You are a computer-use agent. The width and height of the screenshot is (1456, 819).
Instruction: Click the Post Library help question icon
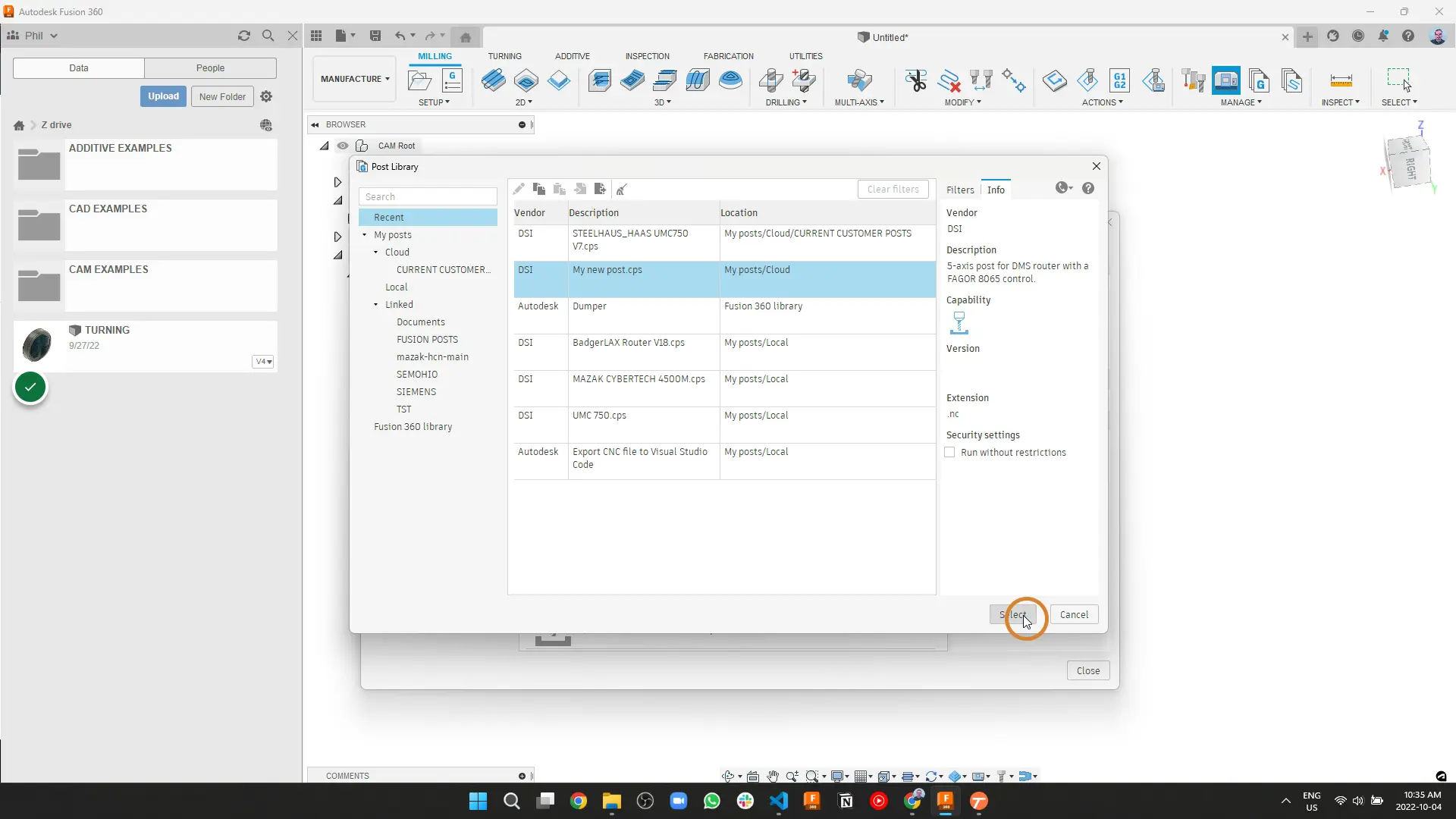tap(1088, 188)
